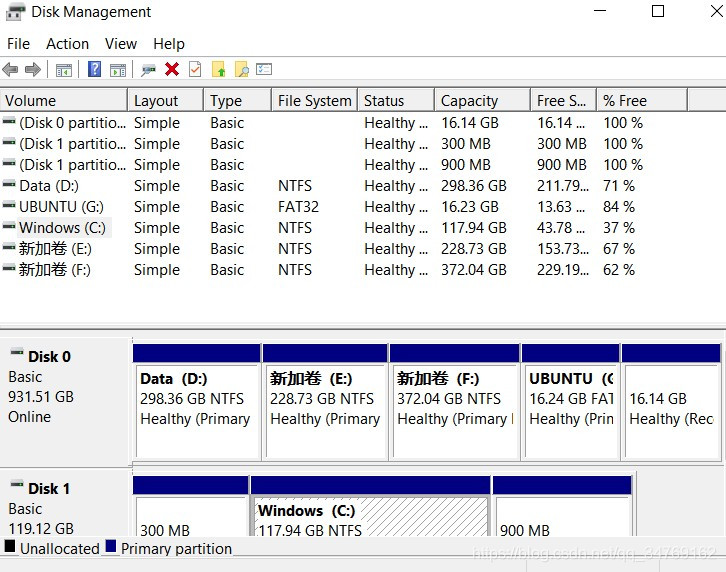Click the blue Primary partition legend swatch
This screenshot has height=572, width=726.
(x=111, y=547)
